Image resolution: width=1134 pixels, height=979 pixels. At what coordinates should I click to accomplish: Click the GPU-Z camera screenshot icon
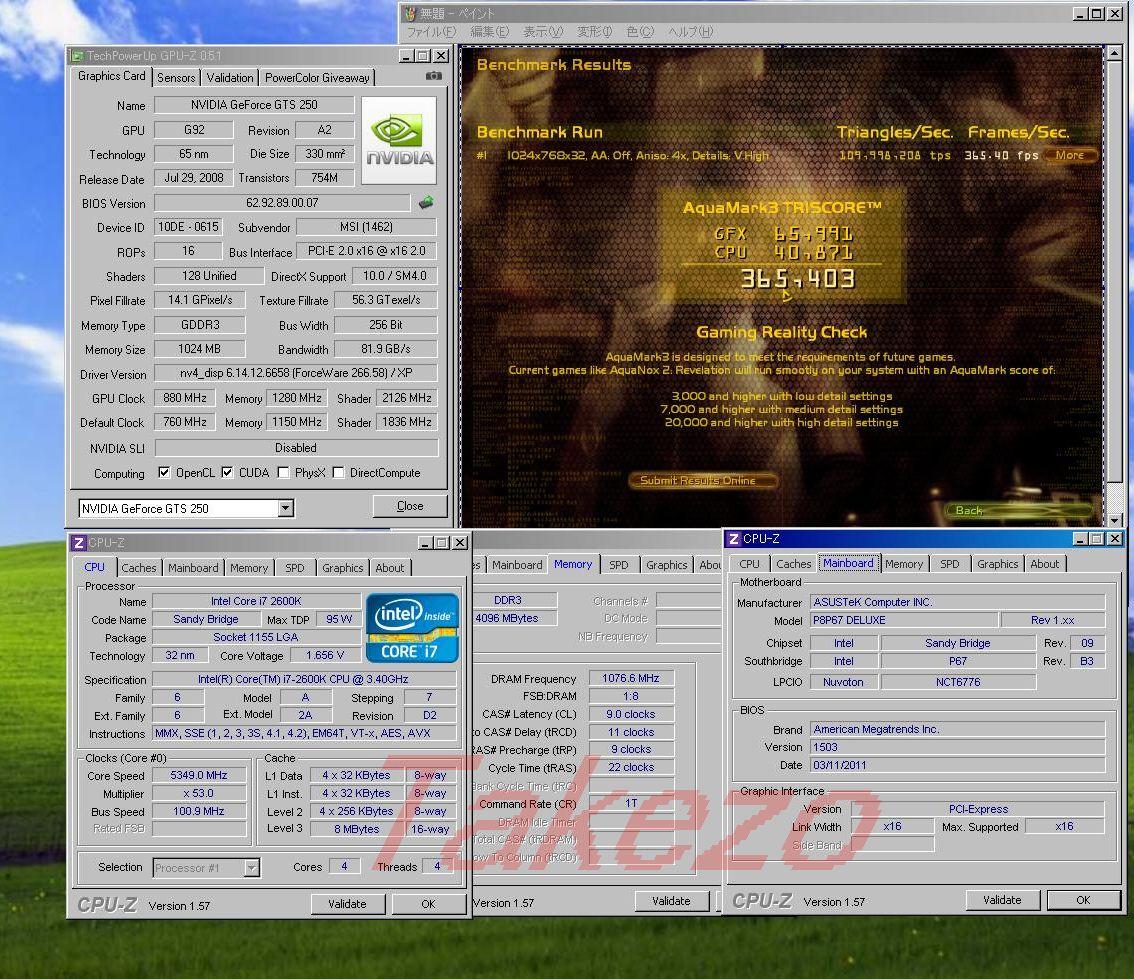(x=433, y=76)
